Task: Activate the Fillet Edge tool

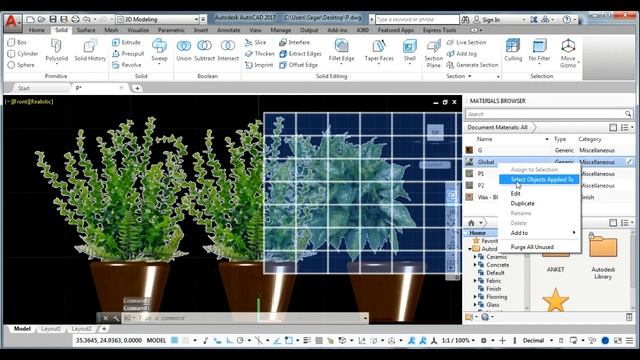Action: point(341,51)
